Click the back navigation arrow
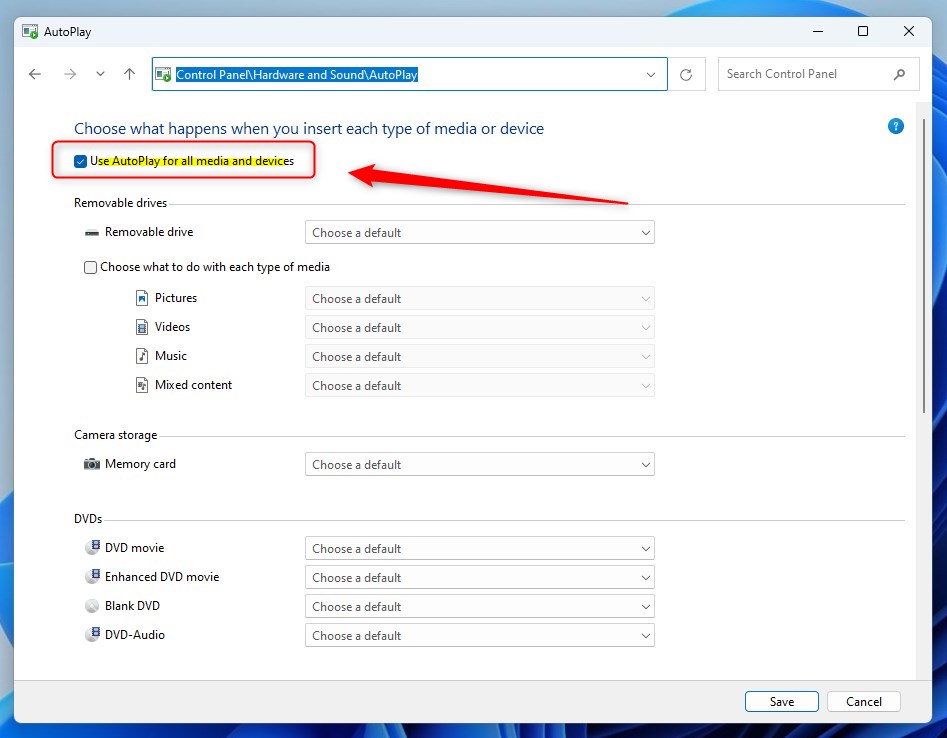The height and width of the screenshot is (738, 947). 35,74
